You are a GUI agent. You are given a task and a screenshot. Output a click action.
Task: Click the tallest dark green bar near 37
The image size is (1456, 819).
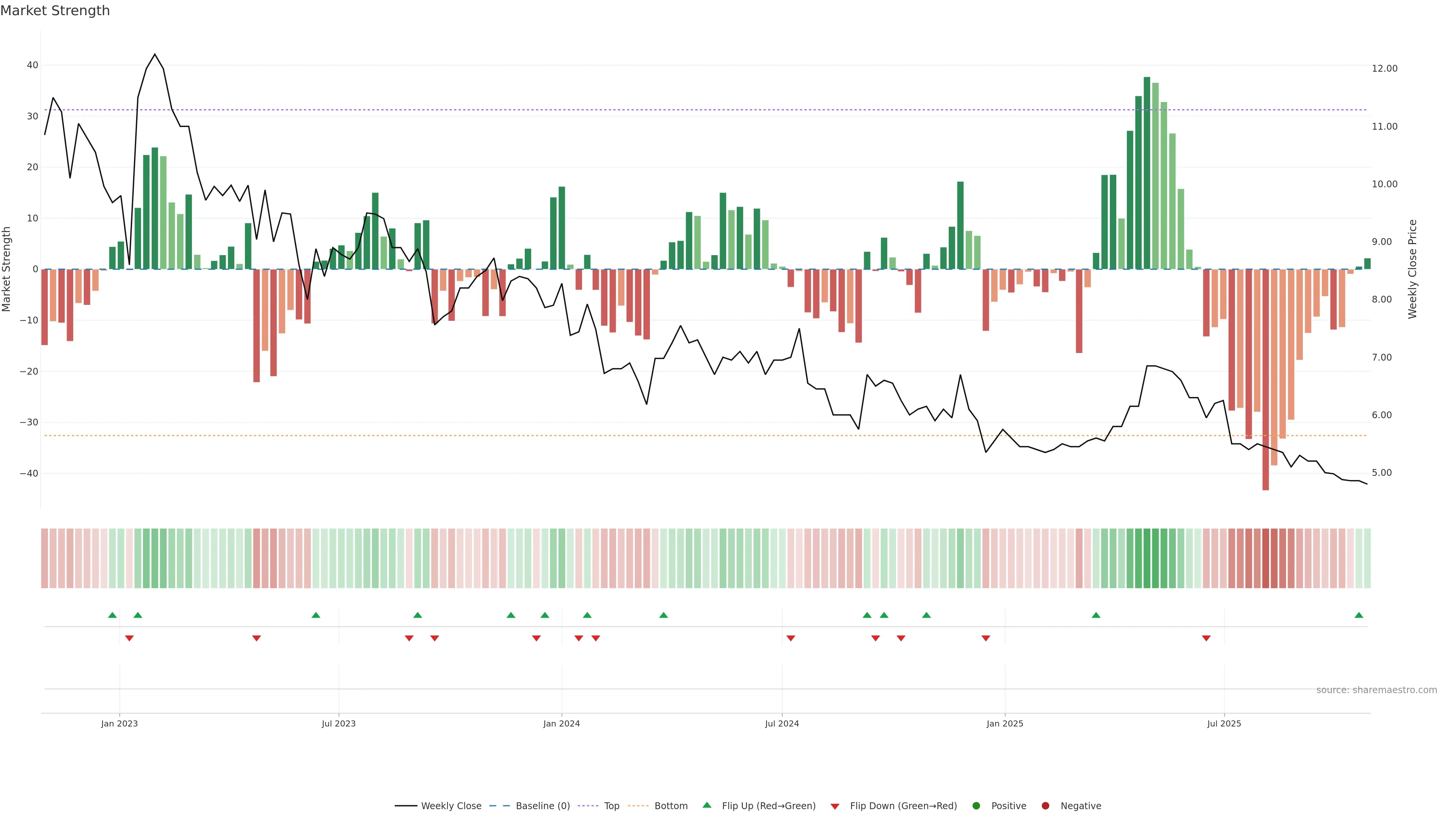(x=1147, y=169)
